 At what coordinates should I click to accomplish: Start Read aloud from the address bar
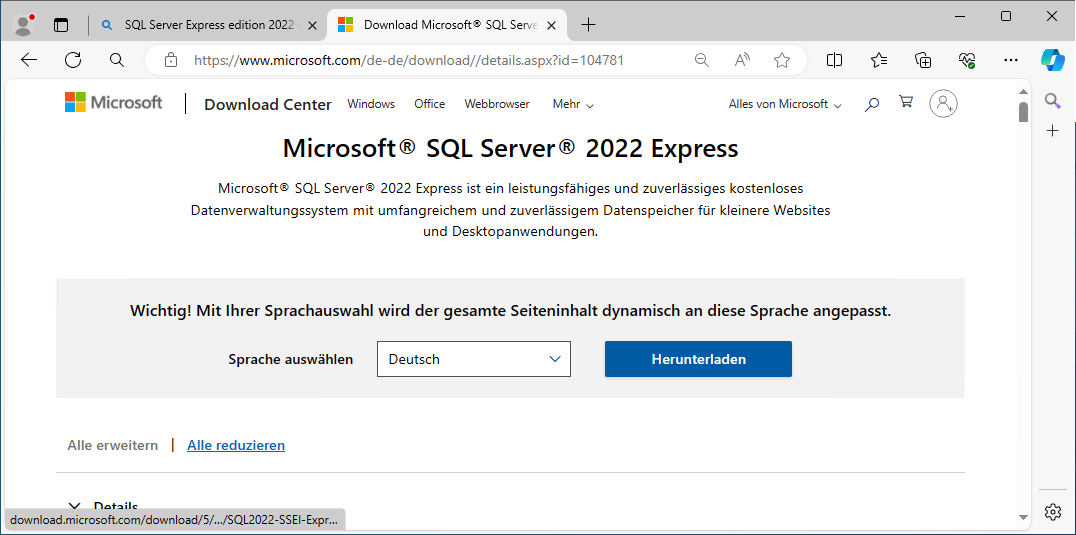click(742, 60)
